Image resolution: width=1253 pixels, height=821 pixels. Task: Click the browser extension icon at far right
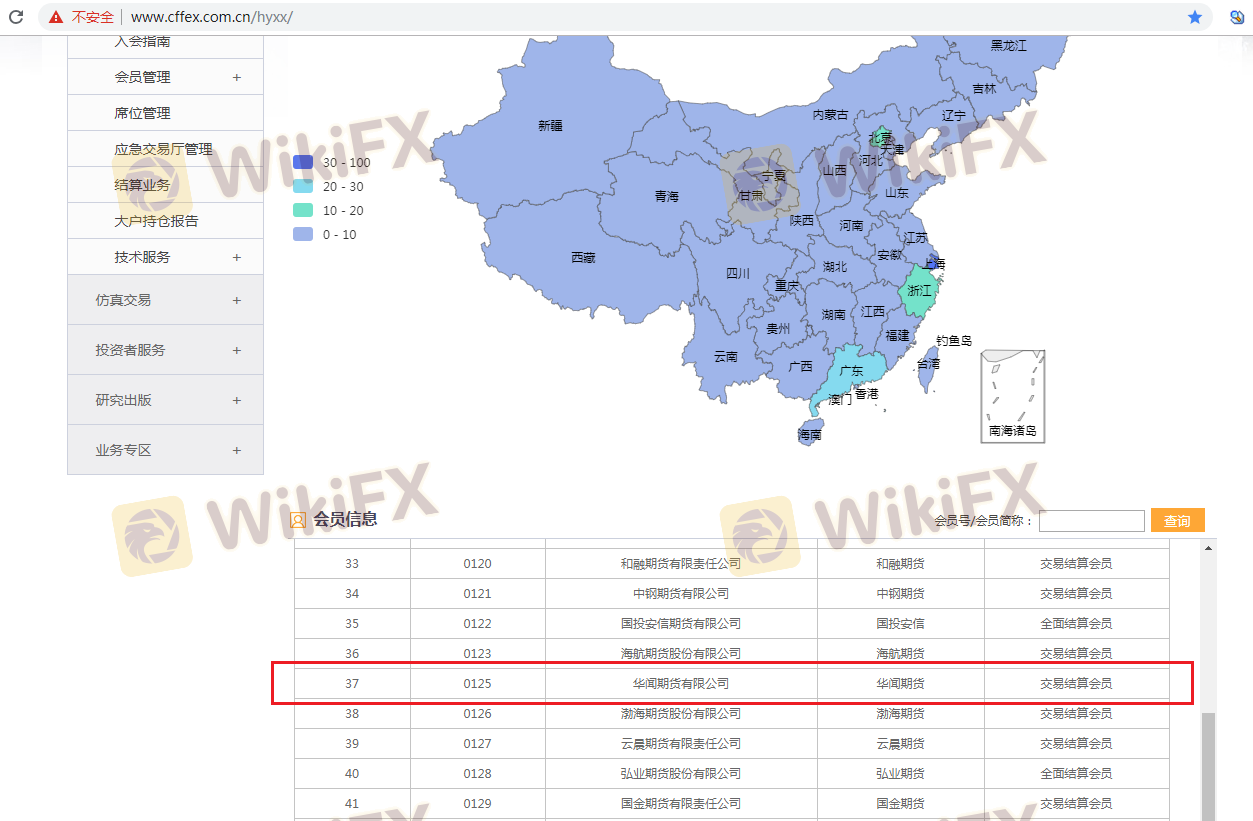tap(1237, 17)
